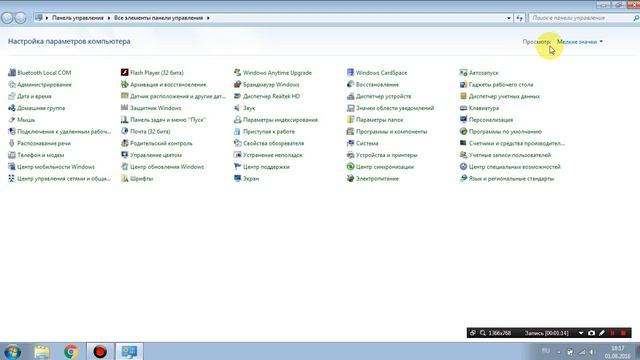Screen dimensions: 640x360
Task: Expand the address bar history dropdown arrow
Action: [x=509, y=18]
